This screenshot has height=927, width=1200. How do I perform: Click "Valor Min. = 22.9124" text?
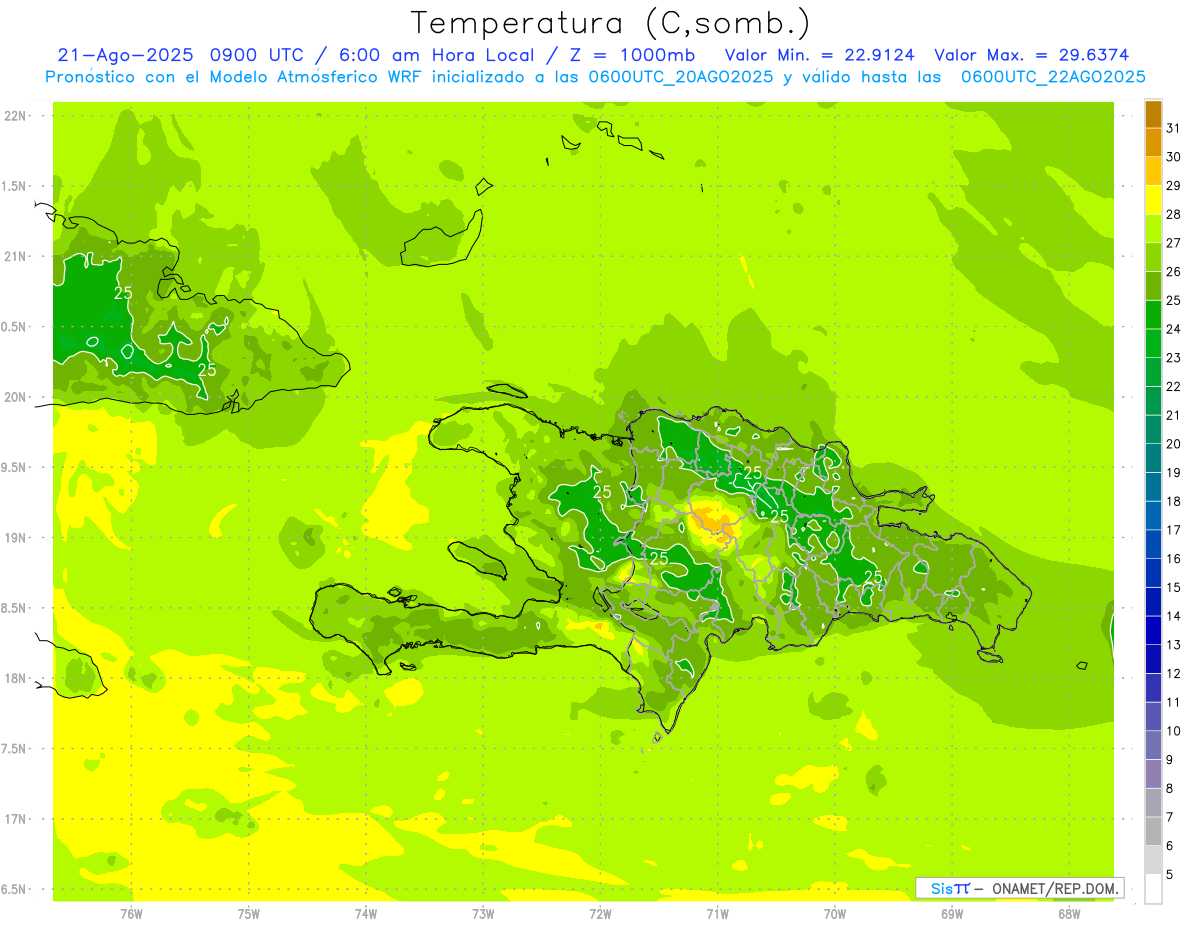click(x=819, y=55)
